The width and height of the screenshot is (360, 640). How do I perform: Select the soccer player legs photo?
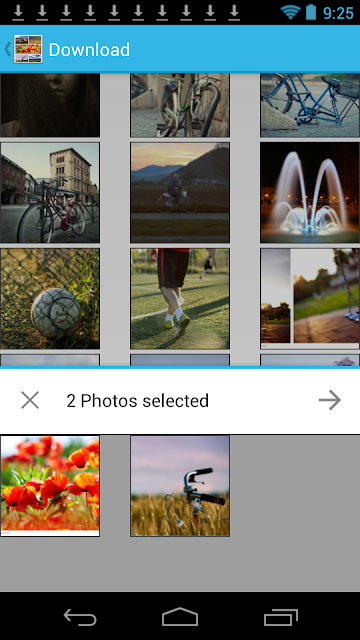tap(180, 299)
